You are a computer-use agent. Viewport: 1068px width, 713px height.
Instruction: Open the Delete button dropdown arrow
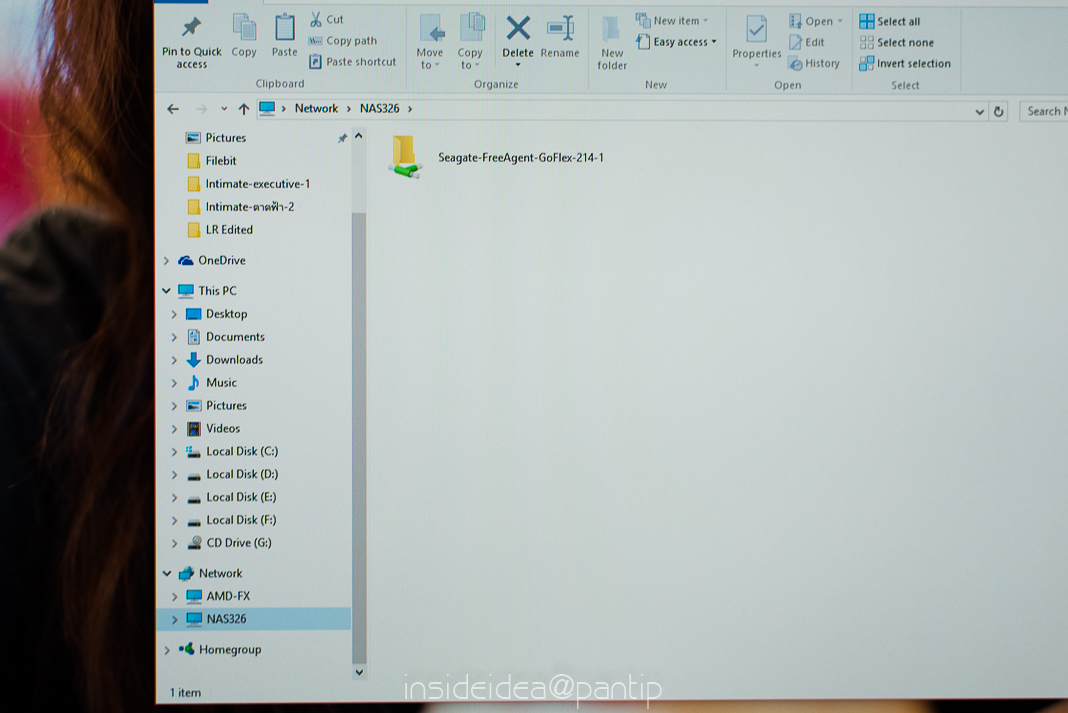518,65
